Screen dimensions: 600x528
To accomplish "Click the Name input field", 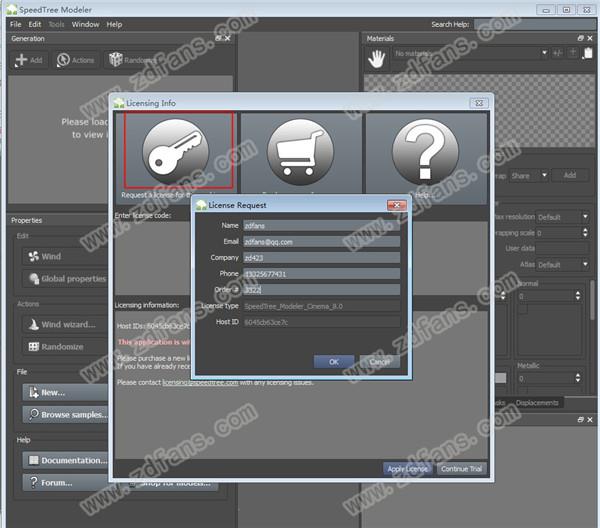I will pyautogui.click(x=321, y=226).
